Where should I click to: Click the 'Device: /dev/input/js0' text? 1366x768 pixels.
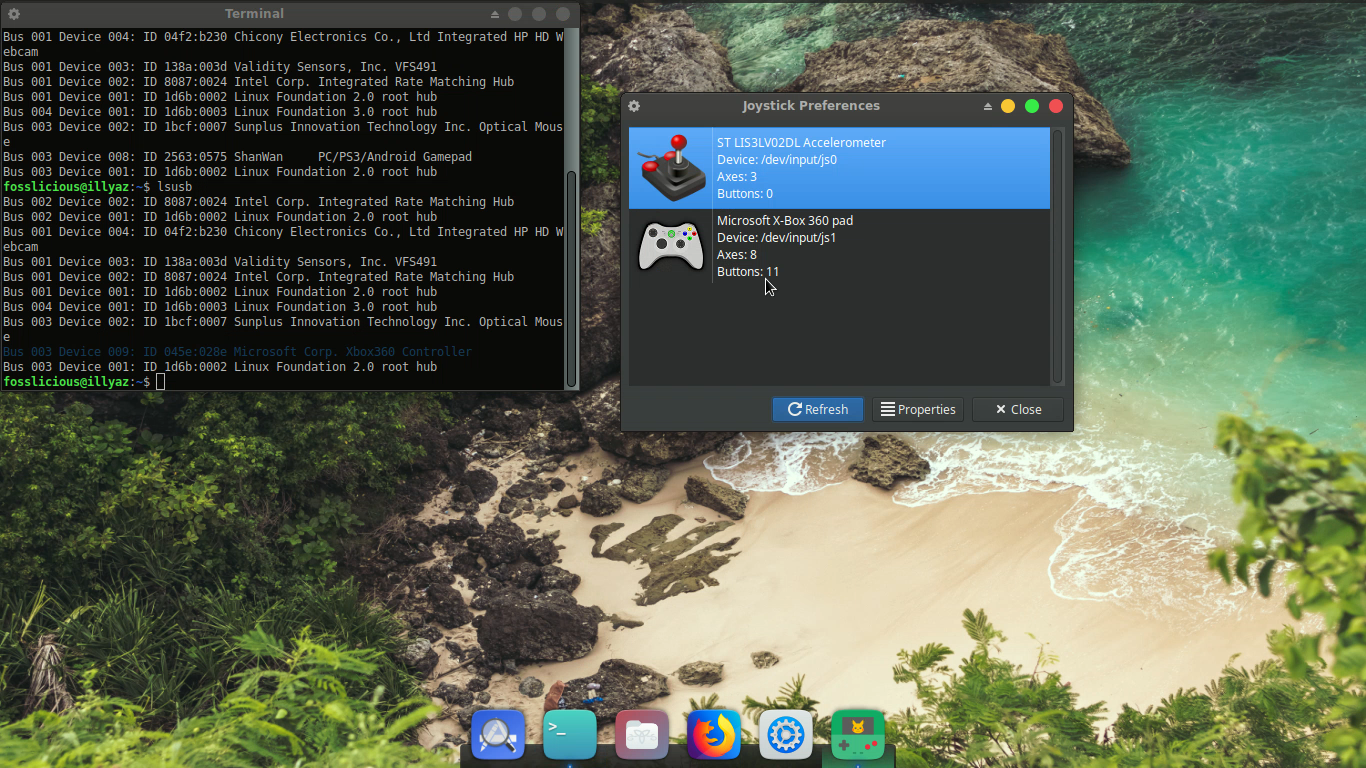[x=777, y=160]
